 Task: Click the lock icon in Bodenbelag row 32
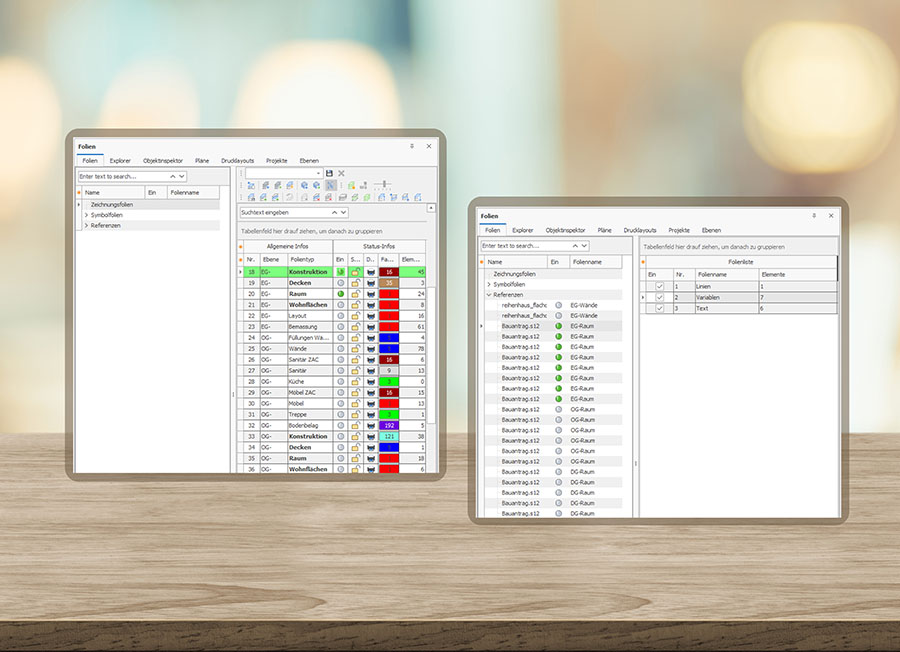click(x=355, y=425)
